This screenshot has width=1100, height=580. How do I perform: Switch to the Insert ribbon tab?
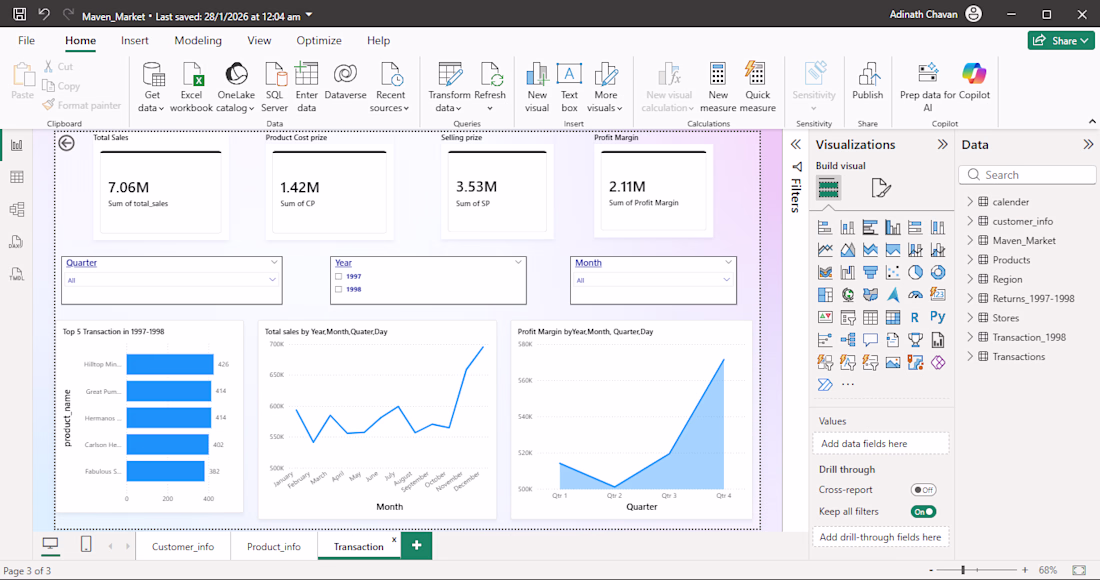pyautogui.click(x=134, y=40)
